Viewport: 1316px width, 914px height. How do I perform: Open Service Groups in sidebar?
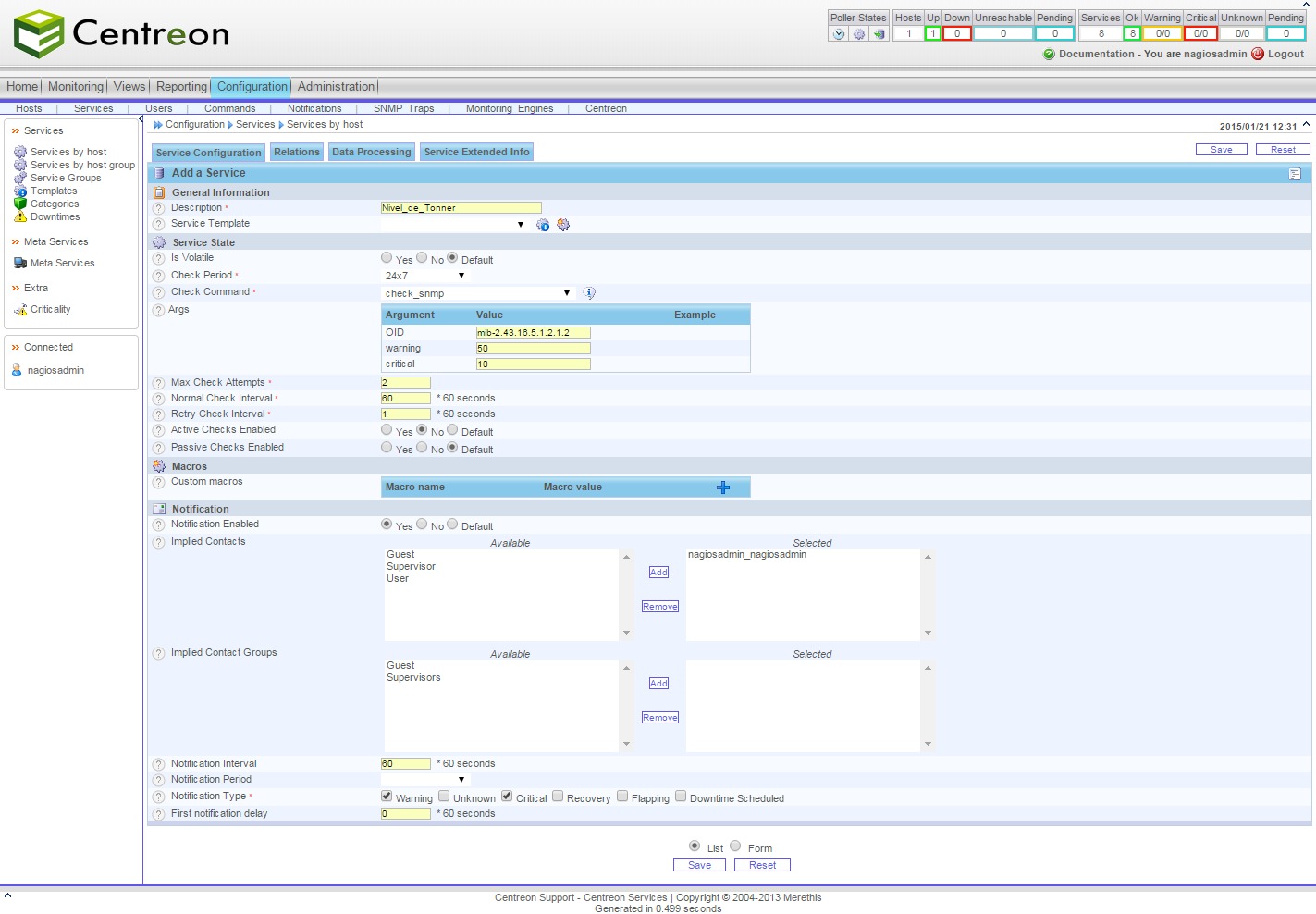(66, 178)
